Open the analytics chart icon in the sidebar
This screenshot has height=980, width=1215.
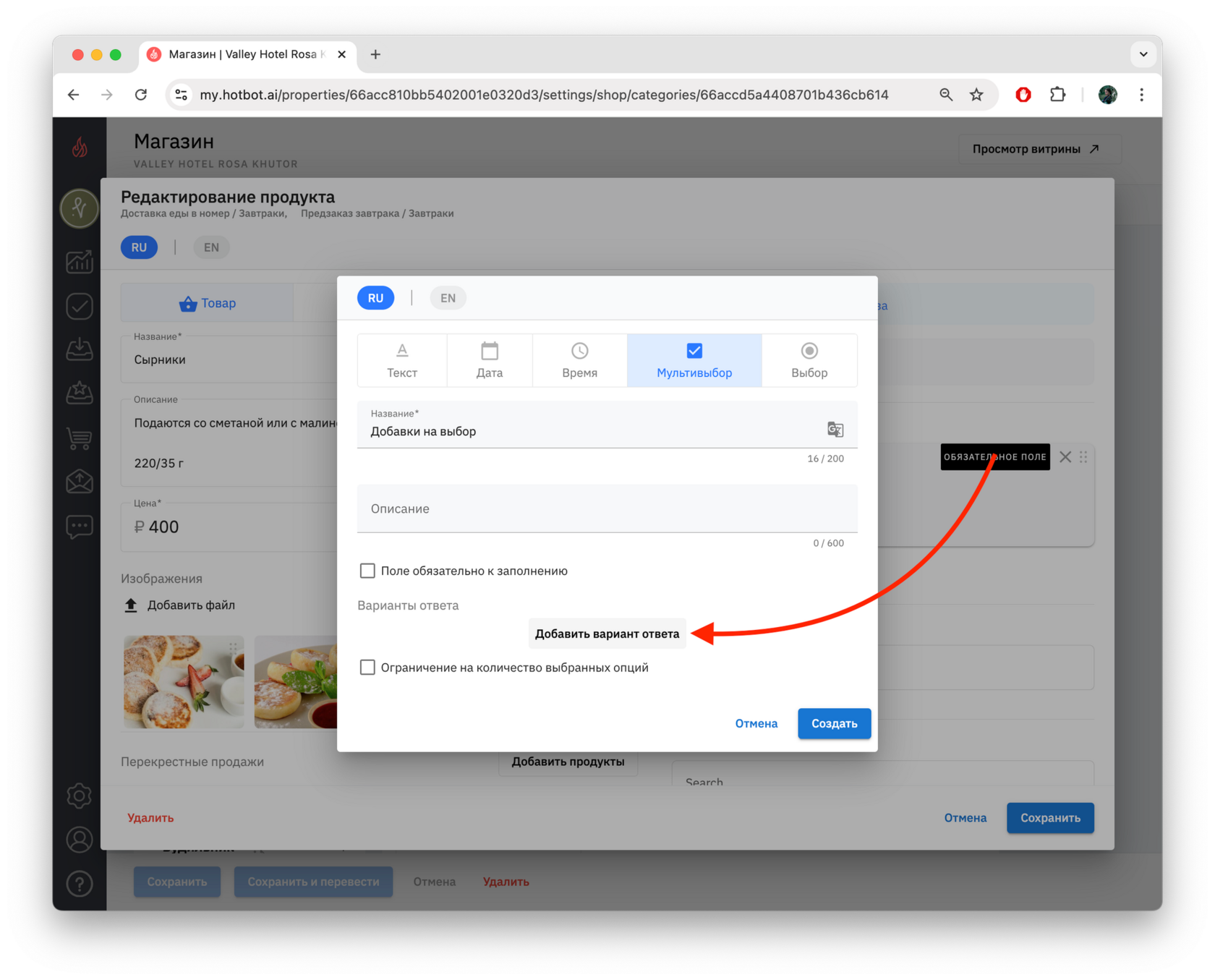(x=80, y=261)
